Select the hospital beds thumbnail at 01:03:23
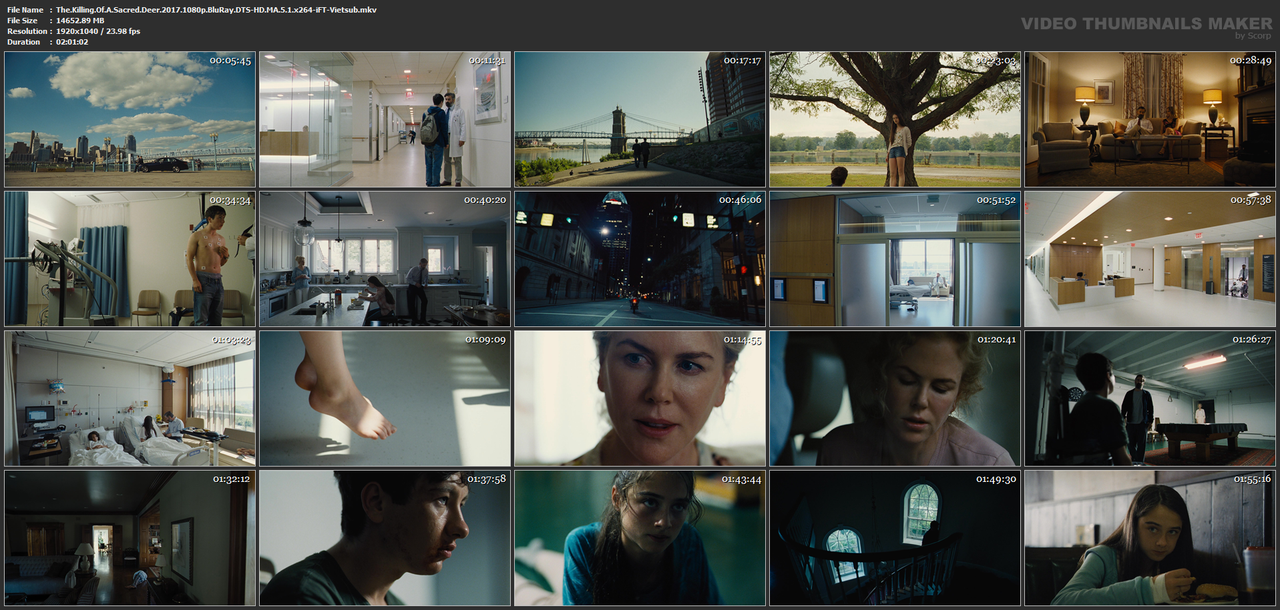The height and width of the screenshot is (610, 1280). 130,399
